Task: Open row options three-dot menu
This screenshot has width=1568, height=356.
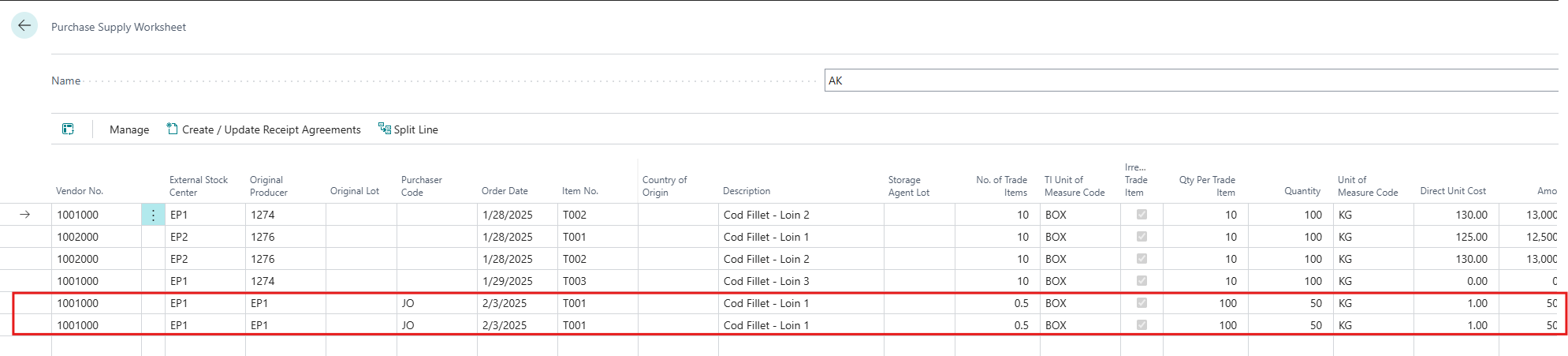Action: pyautogui.click(x=153, y=215)
